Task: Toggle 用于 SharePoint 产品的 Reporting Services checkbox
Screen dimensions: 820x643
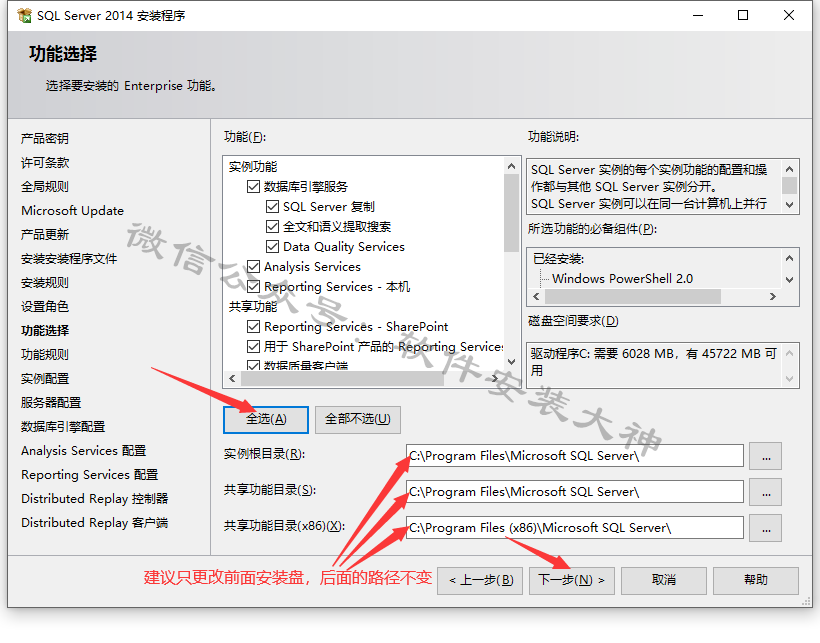Action: [x=254, y=347]
